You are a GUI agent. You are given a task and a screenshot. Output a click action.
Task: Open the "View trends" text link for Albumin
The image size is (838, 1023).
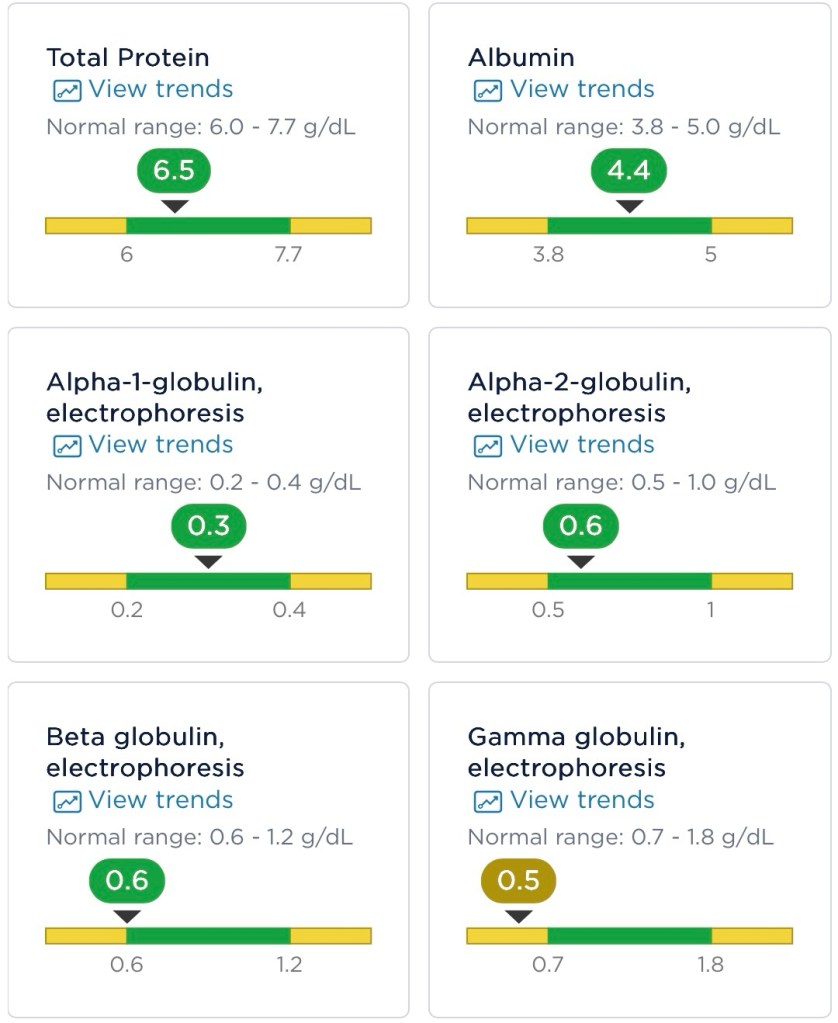(x=582, y=89)
